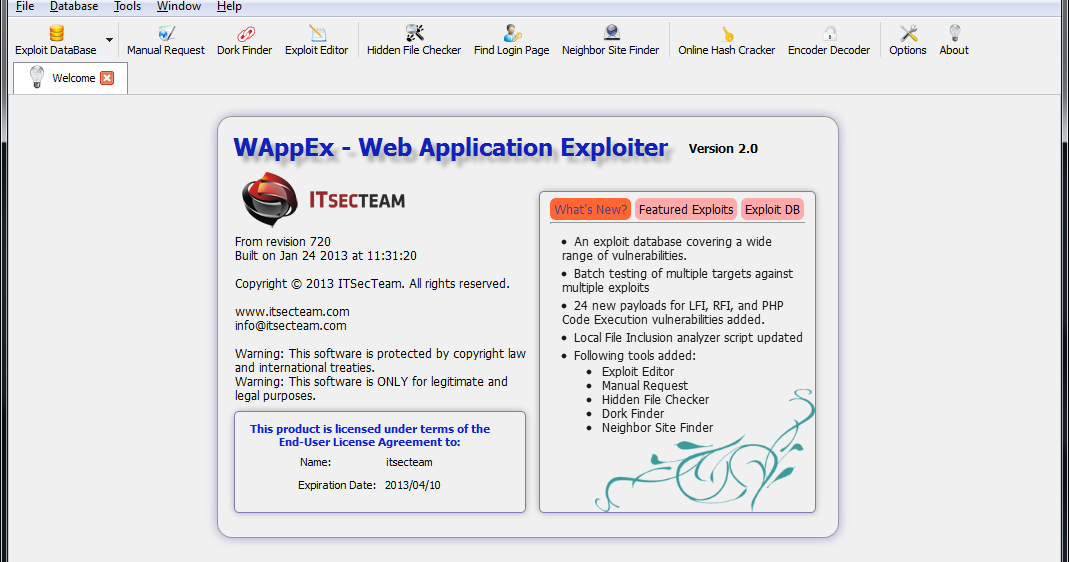Click the WAppEx - Web Application Exploiter title
Viewport: 1069px width, 562px height.
451,148
